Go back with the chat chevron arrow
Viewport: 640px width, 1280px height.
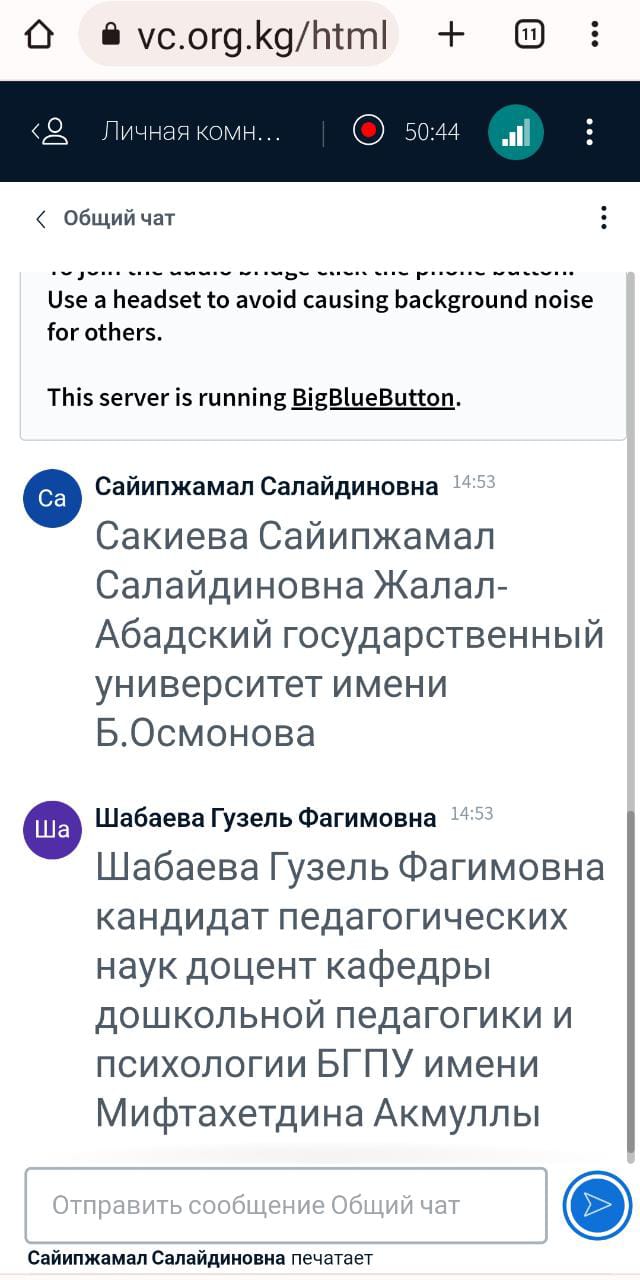(41, 219)
